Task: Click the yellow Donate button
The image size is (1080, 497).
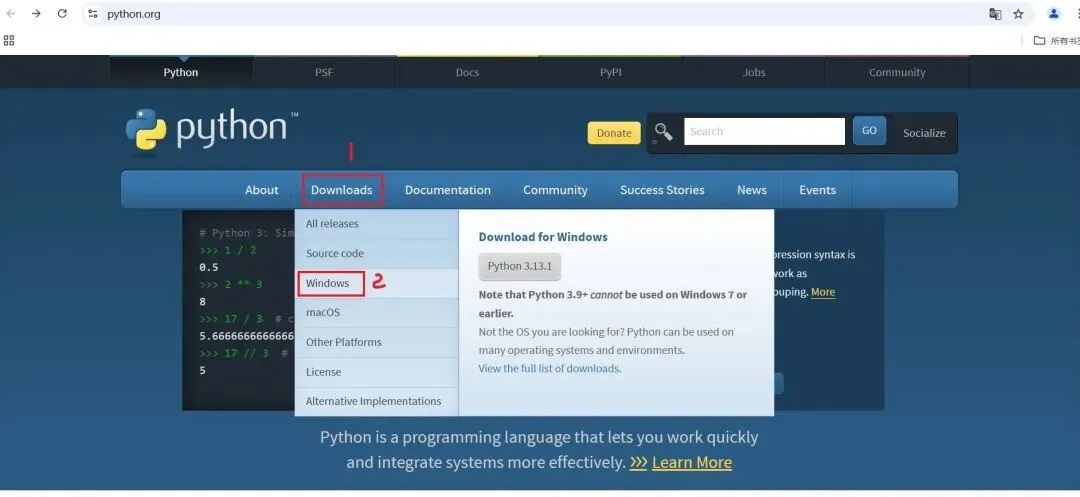Action: (614, 133)
